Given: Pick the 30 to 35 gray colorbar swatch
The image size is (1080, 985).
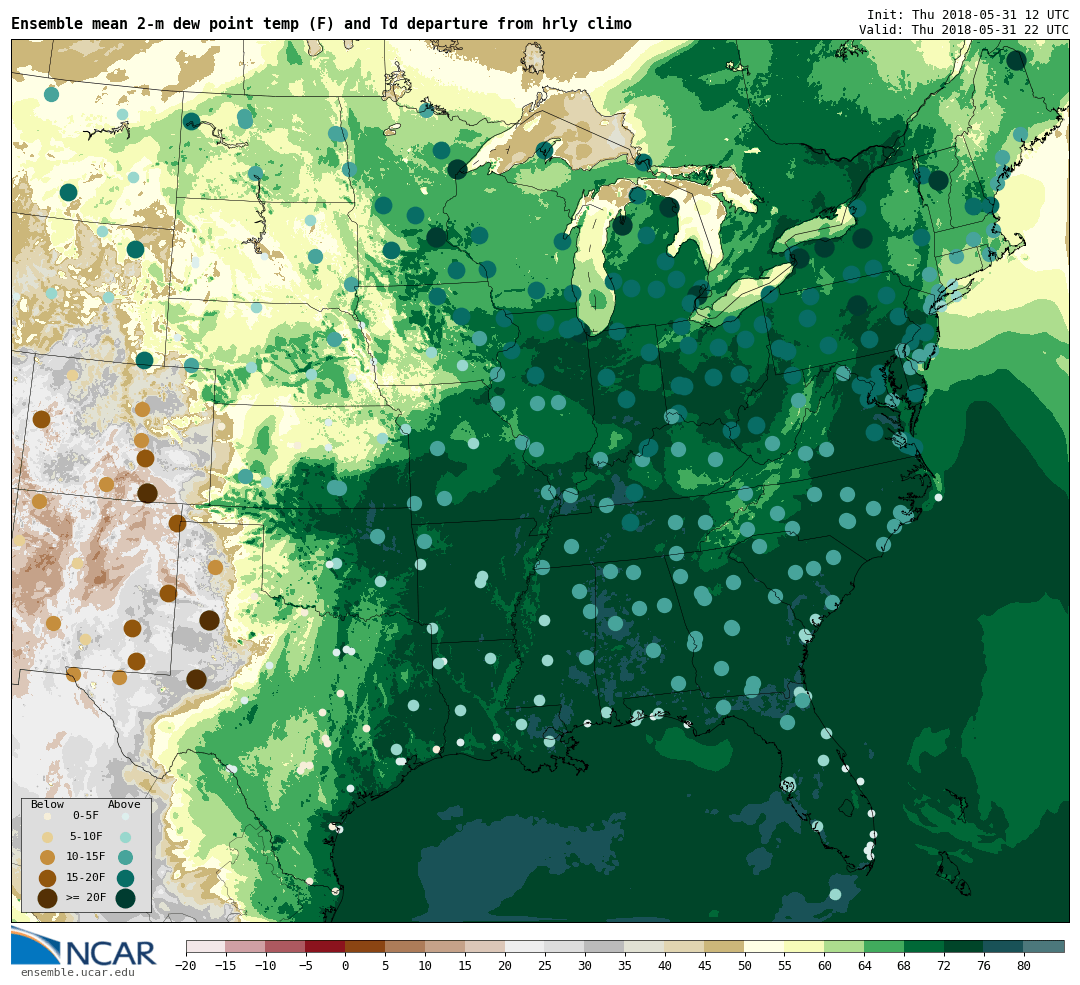Looking at the screenshot, I should [x=605, y=946].
